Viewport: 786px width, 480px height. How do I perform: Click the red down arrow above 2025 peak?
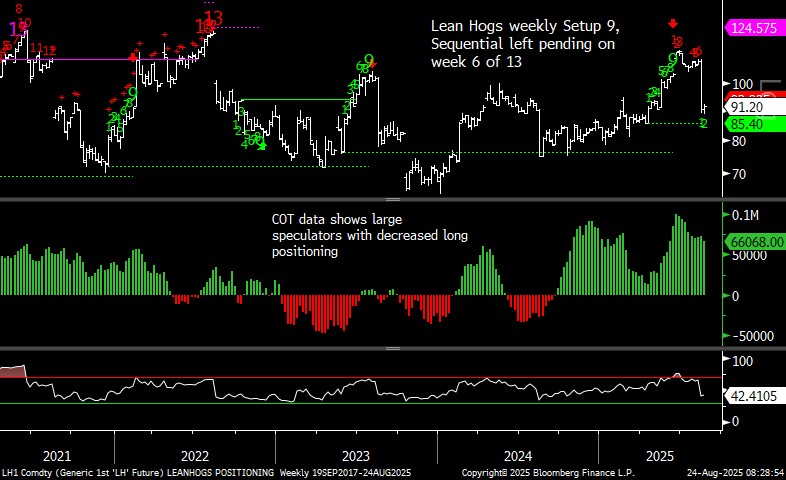(674, 22)
